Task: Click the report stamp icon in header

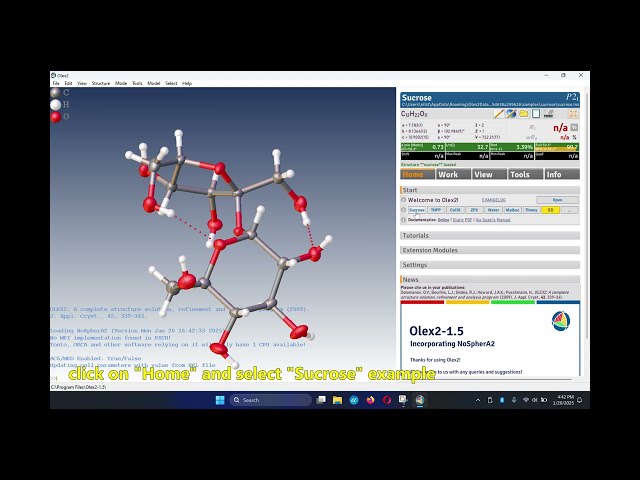Action: coord(549,114)
